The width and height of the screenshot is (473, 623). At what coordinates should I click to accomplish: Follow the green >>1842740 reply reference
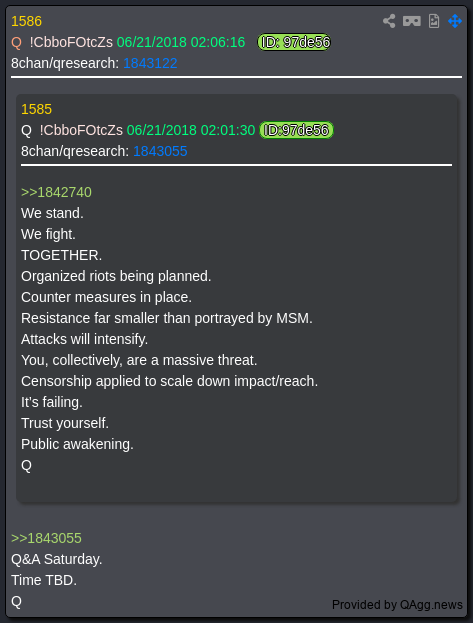(56, 192)
